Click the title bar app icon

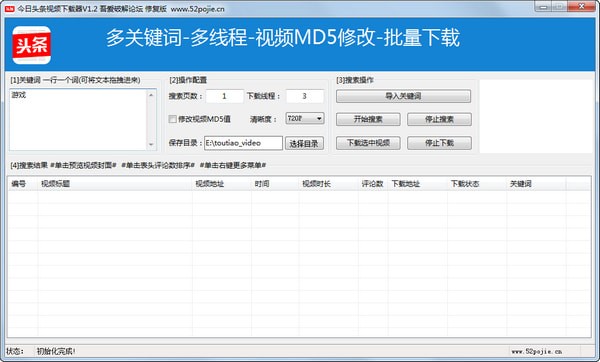pyautogui.click(x=10, y=8)
